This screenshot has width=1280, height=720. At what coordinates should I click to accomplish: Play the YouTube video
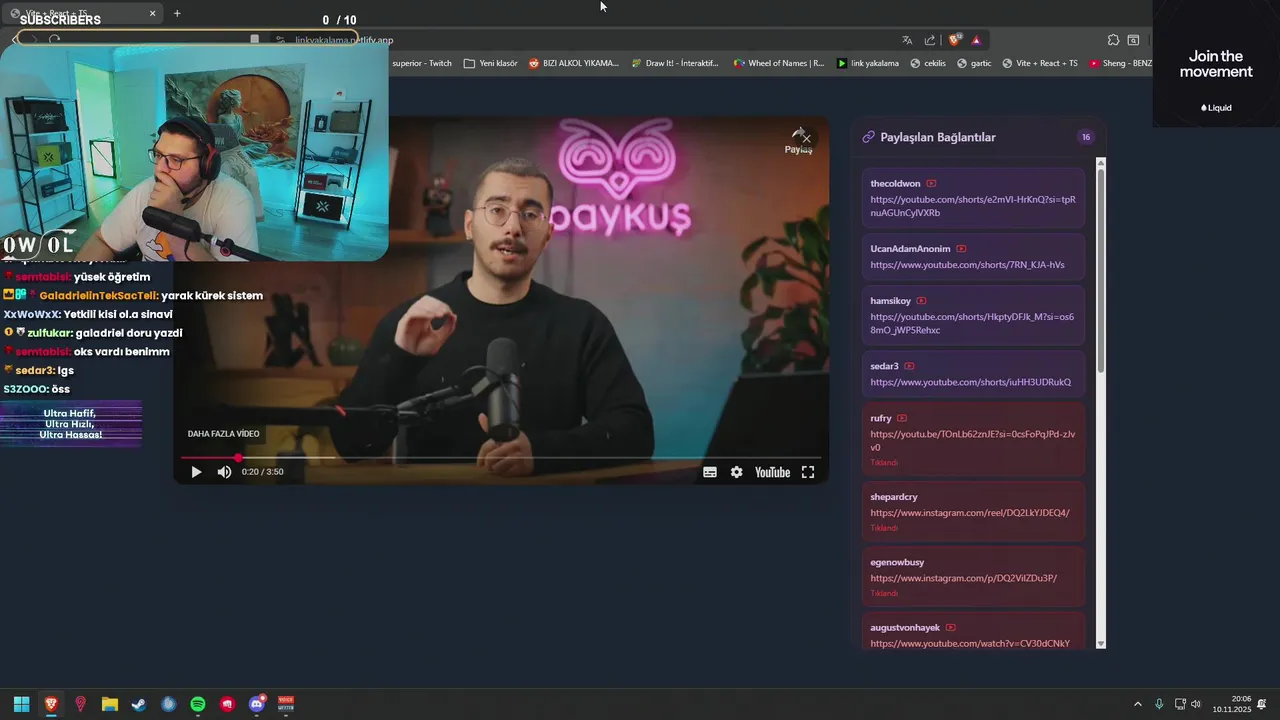196,472
